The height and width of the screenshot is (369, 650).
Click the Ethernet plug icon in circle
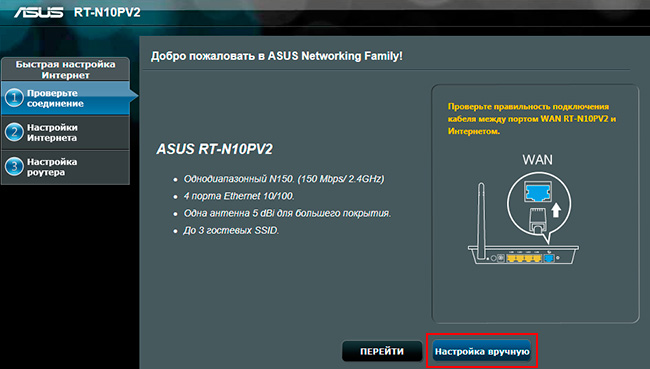coord(538,221)
